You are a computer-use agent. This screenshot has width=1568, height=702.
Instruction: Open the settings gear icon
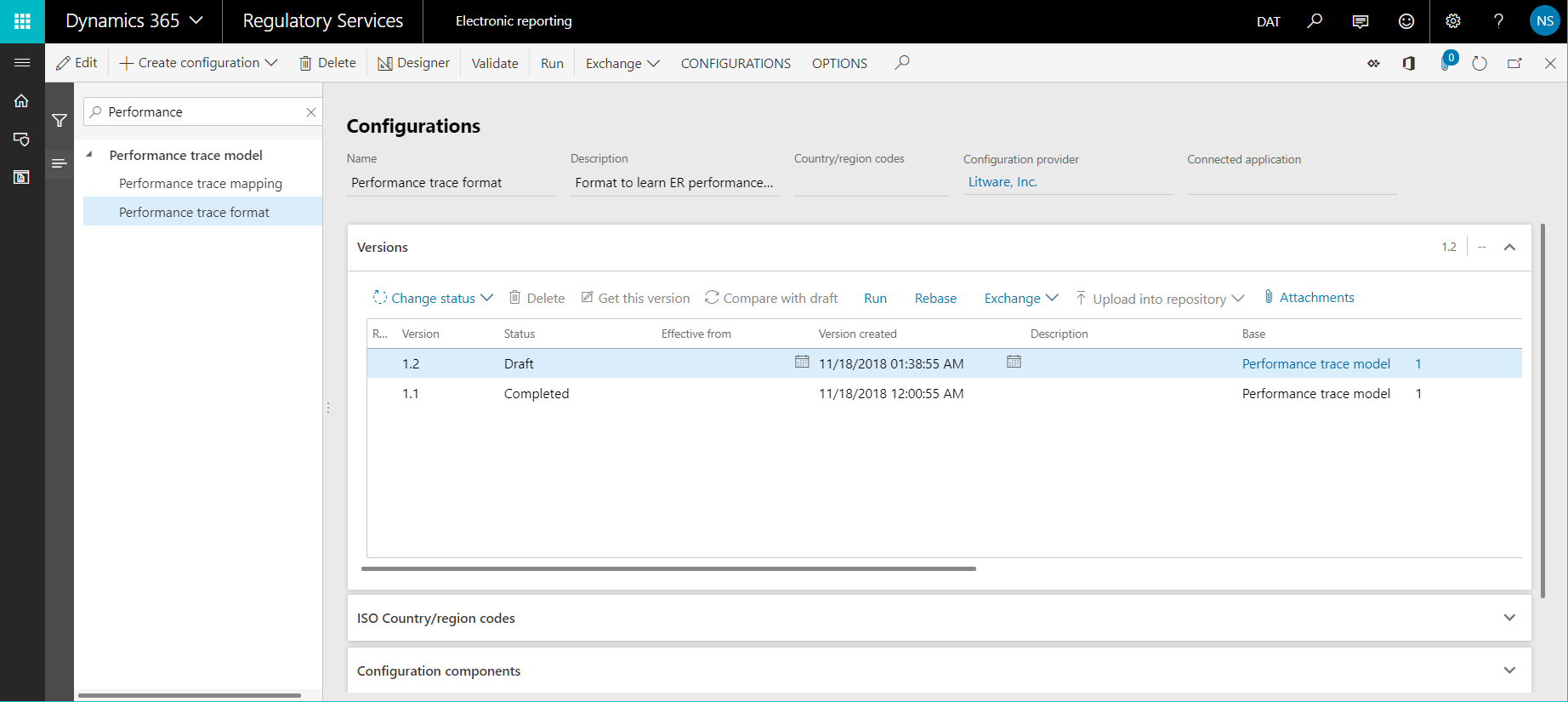pos(1453,21)
